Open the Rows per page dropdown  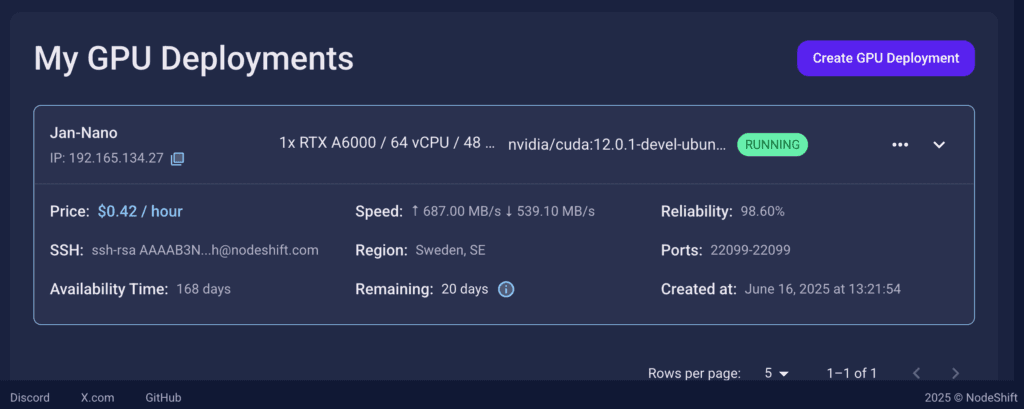776,373
